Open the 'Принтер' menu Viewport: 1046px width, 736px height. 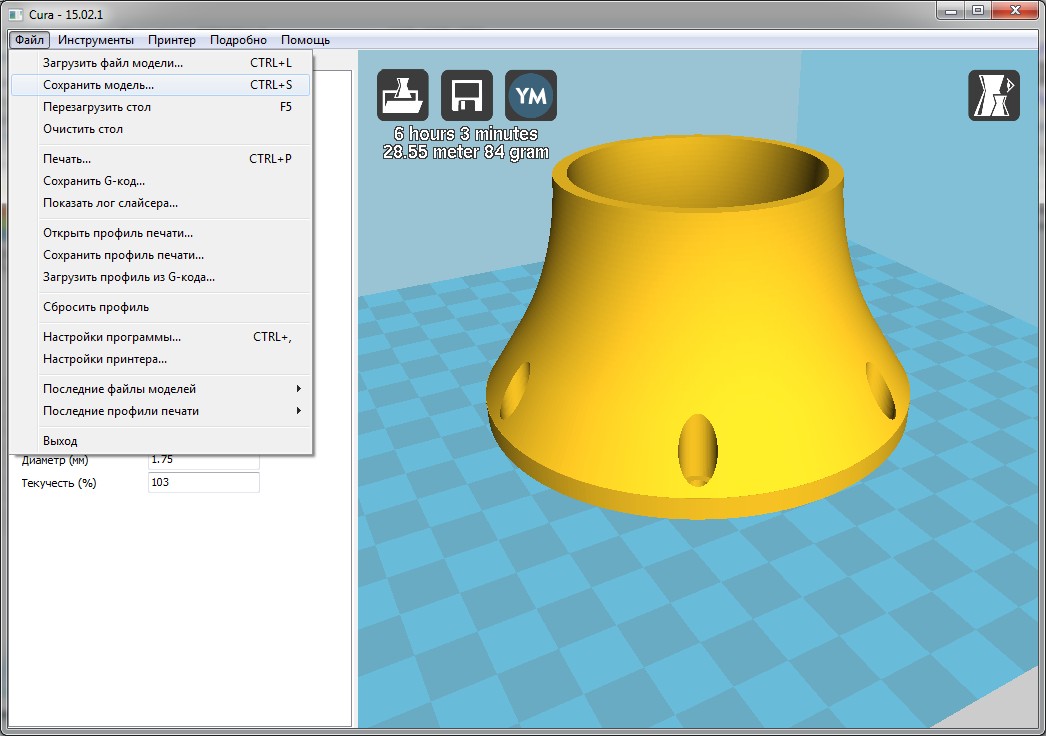click(x=171, y=40)
